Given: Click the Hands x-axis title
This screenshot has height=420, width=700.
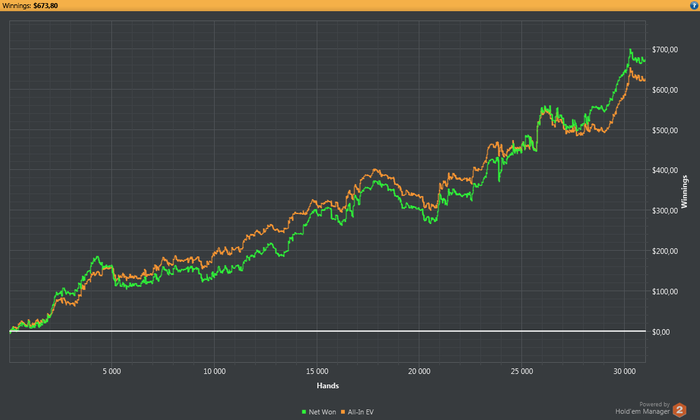Looking at the screenshot, I should pyautogui.click(x=328, y=386).
